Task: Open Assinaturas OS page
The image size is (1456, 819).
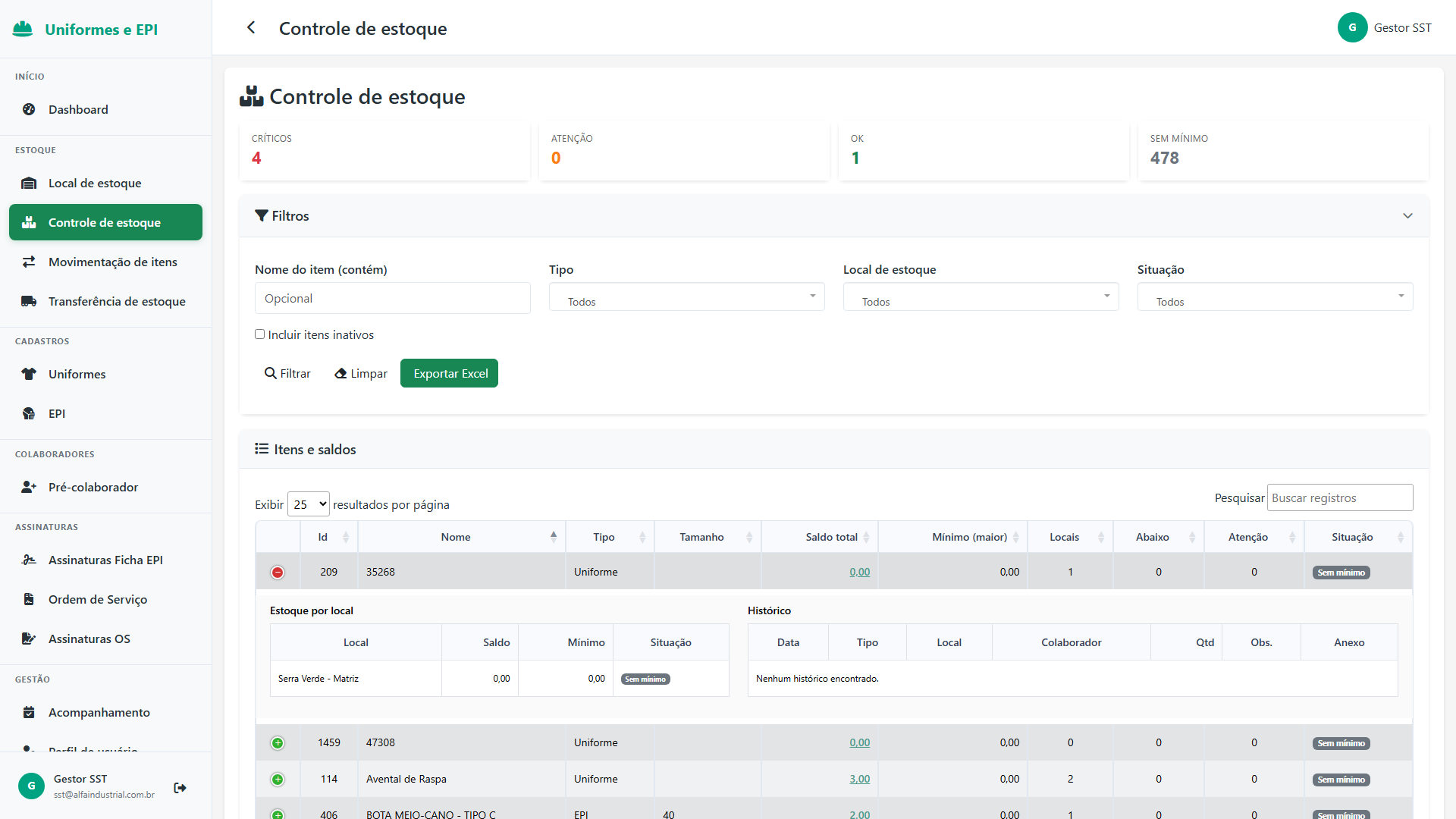Action: pos(105,639)
